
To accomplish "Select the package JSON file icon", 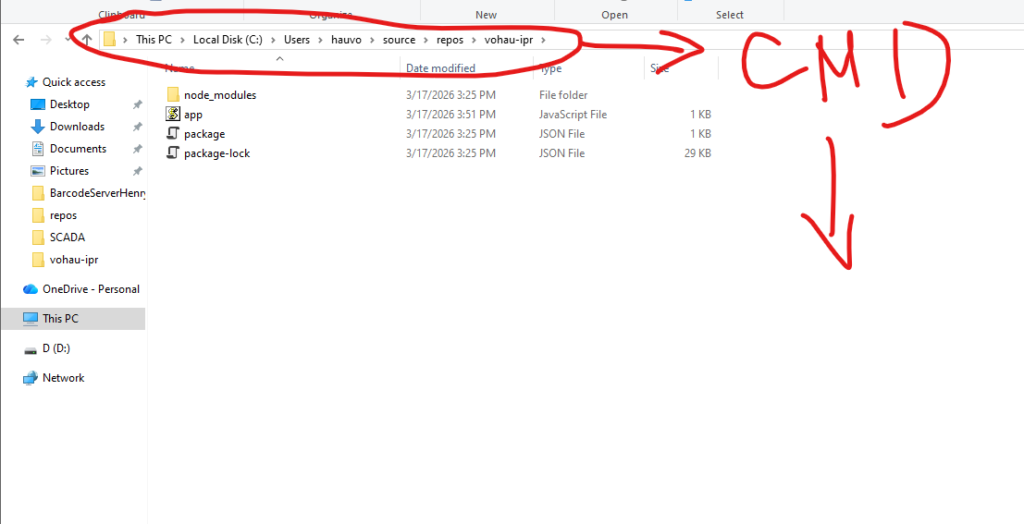I will [x=173, y=134].
